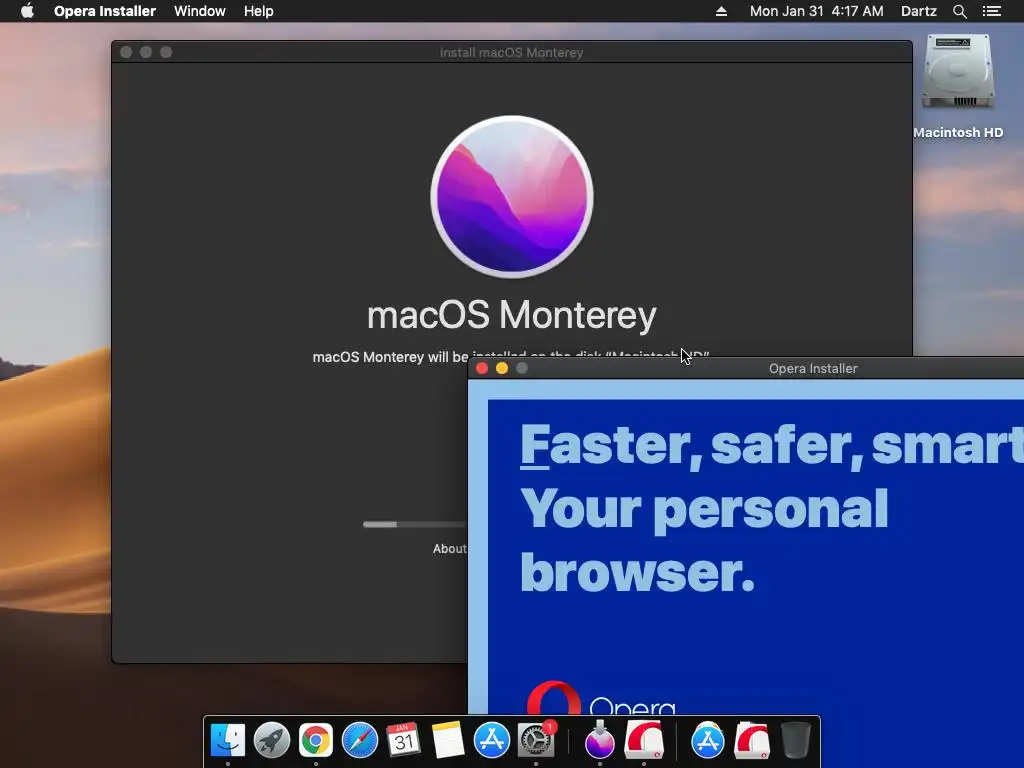Click the Monterey install progress bar
1024x768 pixels.
click(415, 524)
